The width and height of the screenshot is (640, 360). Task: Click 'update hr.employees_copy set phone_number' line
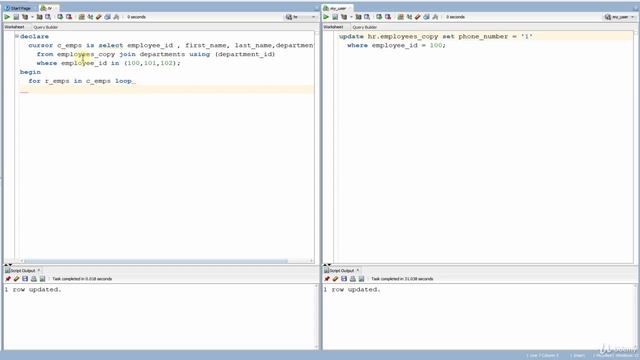coord(436,36)
